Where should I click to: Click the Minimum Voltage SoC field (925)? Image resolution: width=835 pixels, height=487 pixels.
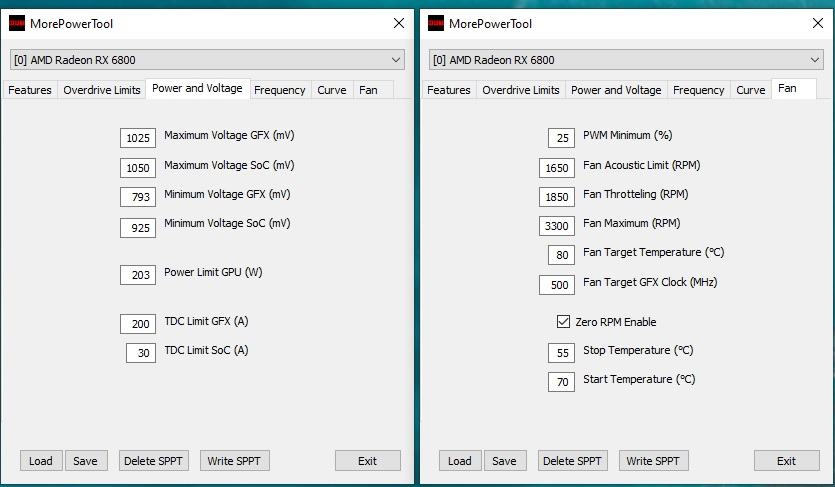[x=138, y=228]
